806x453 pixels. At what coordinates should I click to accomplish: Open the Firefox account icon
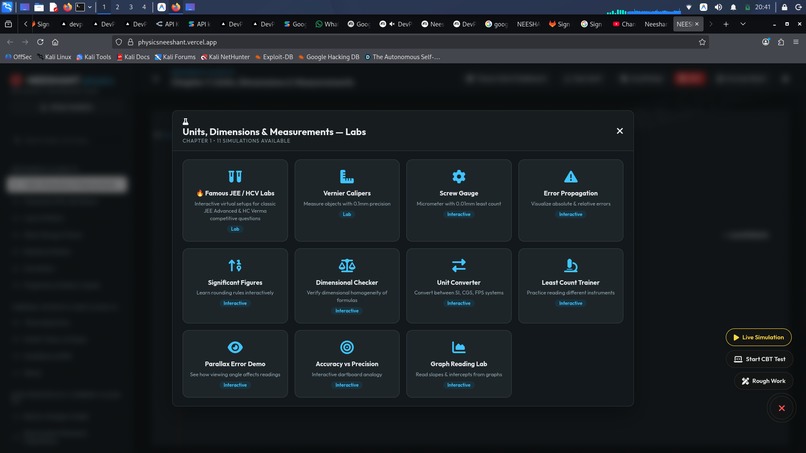(766, 42)
